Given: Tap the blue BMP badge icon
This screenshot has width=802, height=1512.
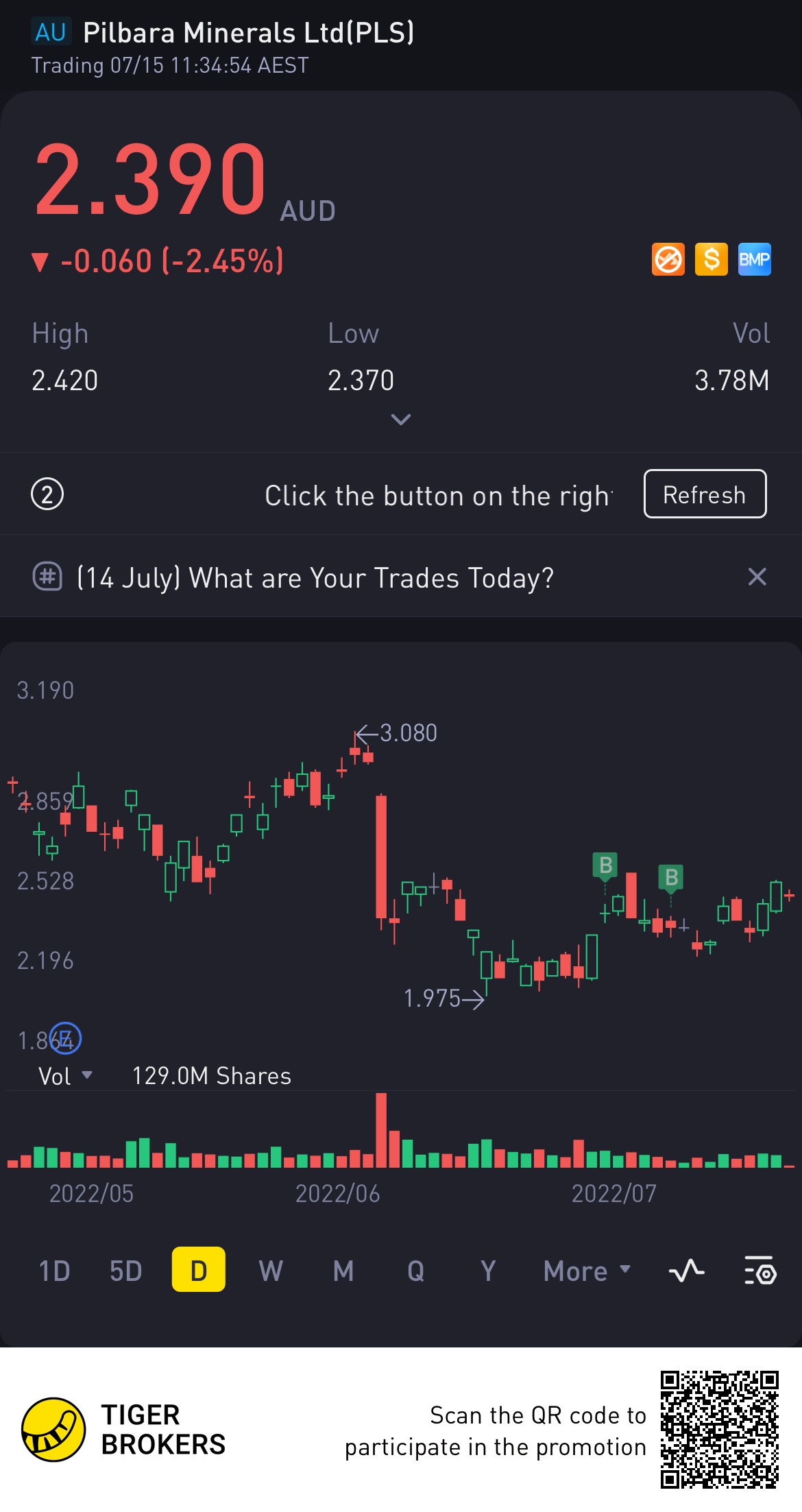Looking at the screenshot, I should point(754,260).
